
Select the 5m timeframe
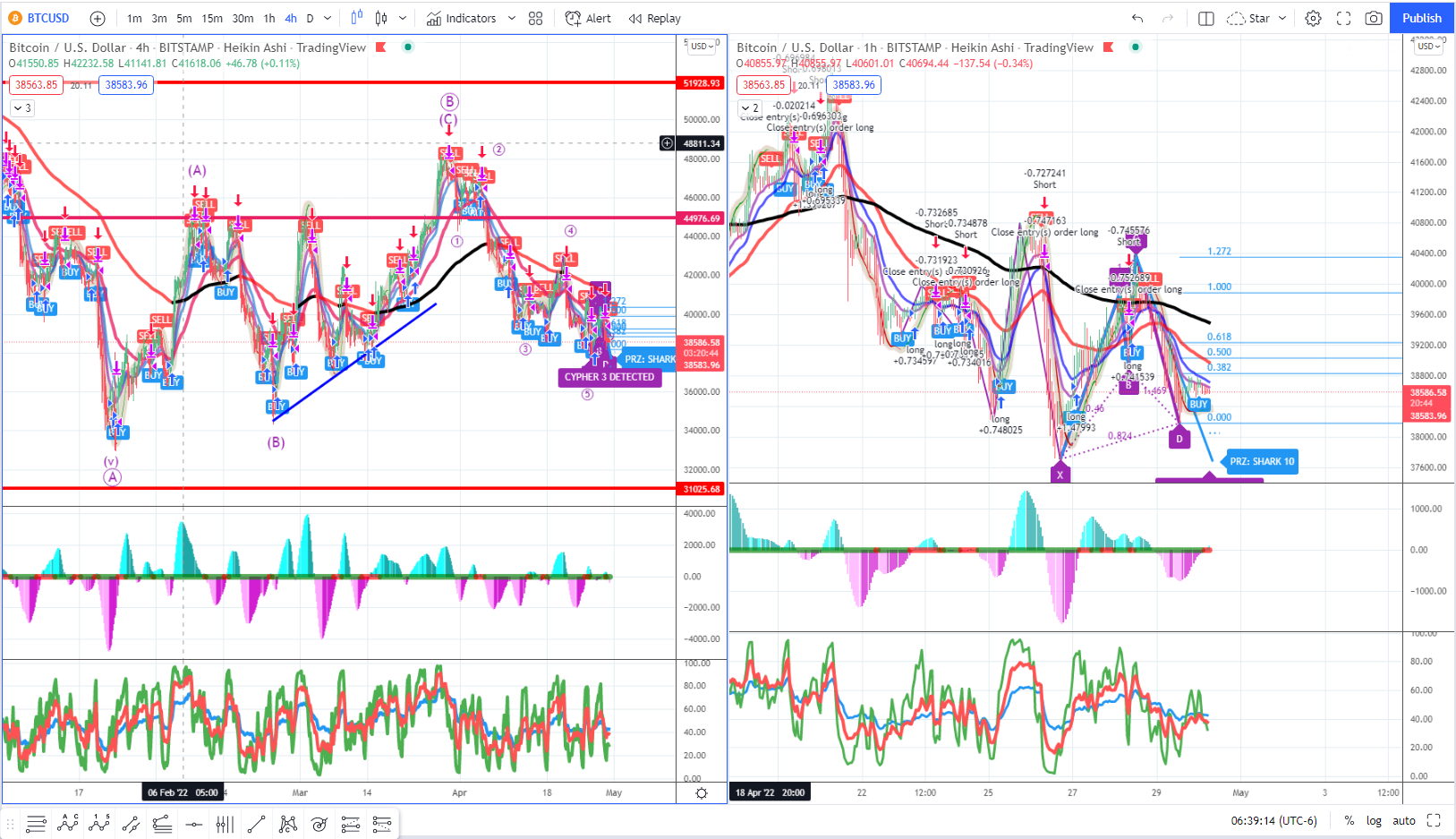tap(184, 18)
